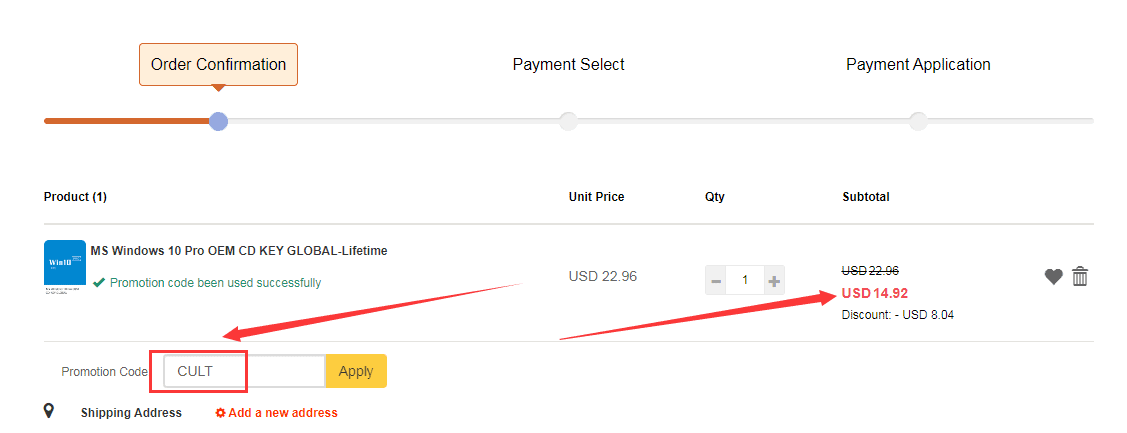This screenshot has height=433, width=1127.
Task: Click the blue Order Confirmation progress dot
Action: click(219, 121)
